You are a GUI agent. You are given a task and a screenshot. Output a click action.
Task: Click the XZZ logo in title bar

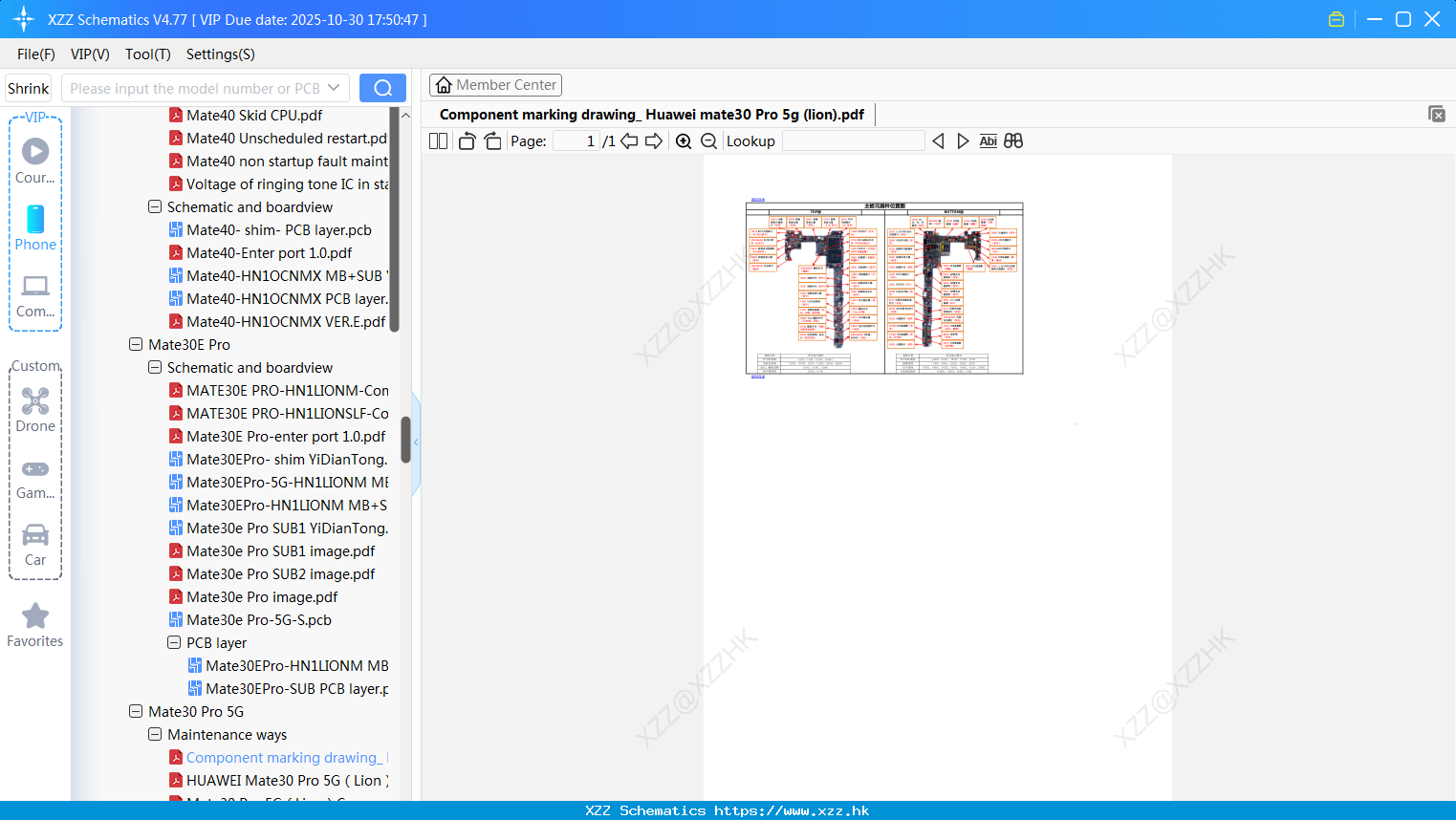click(x=23, y=19)
